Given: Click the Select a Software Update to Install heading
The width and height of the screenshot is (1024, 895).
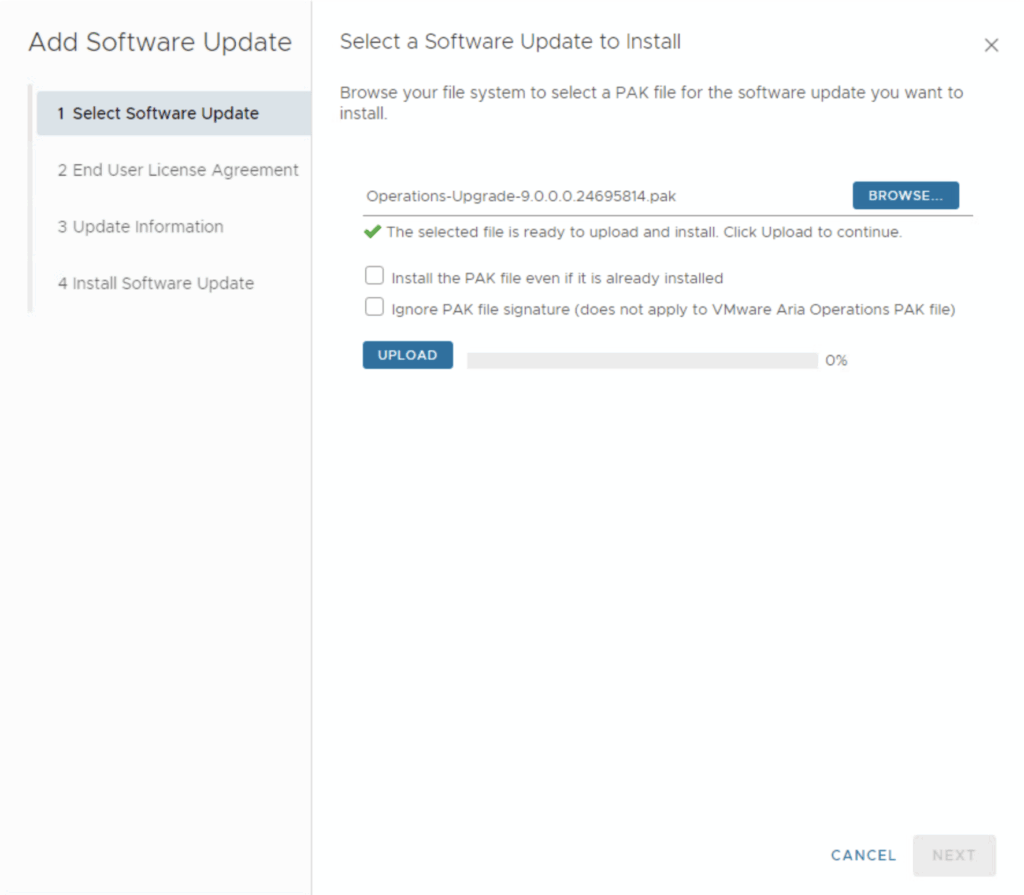Looking at the screenshot, I should (x=510, y=42).
